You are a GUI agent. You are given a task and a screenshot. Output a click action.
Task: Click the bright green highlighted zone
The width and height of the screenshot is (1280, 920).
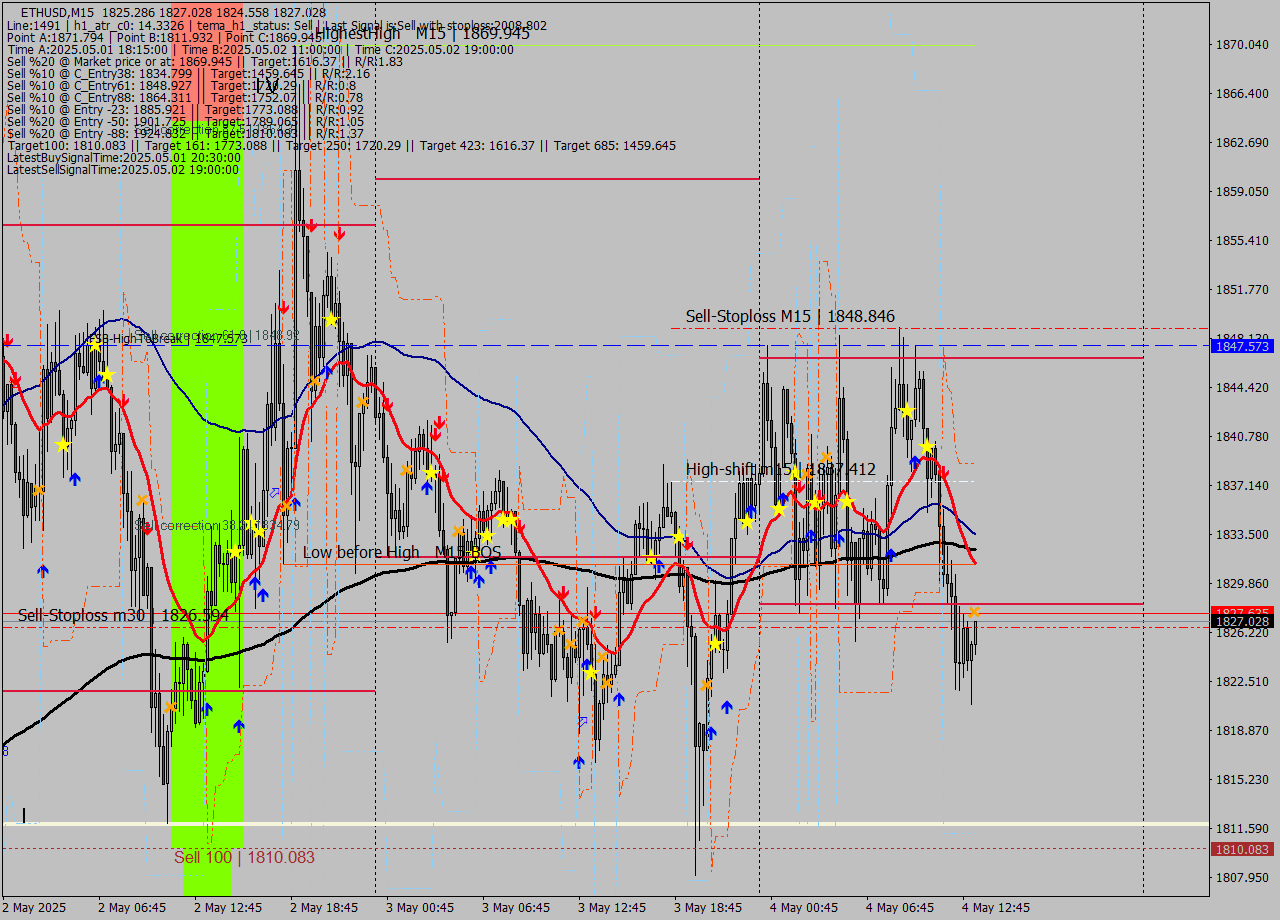click(x=207, y=500)
